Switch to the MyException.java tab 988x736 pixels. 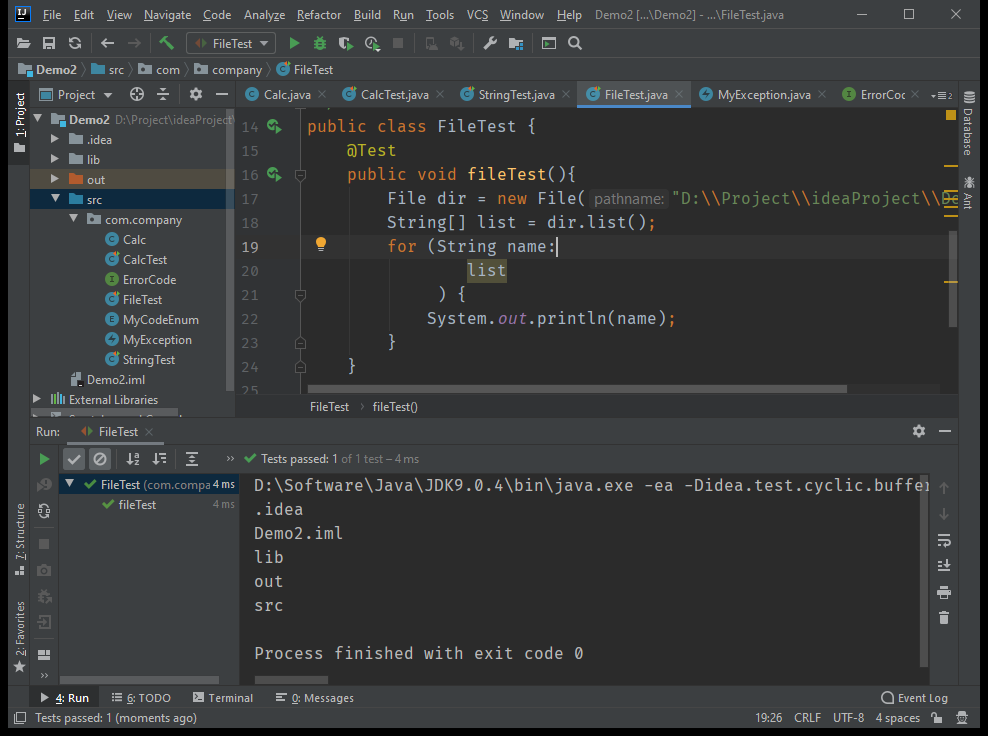tap(764, 95)
